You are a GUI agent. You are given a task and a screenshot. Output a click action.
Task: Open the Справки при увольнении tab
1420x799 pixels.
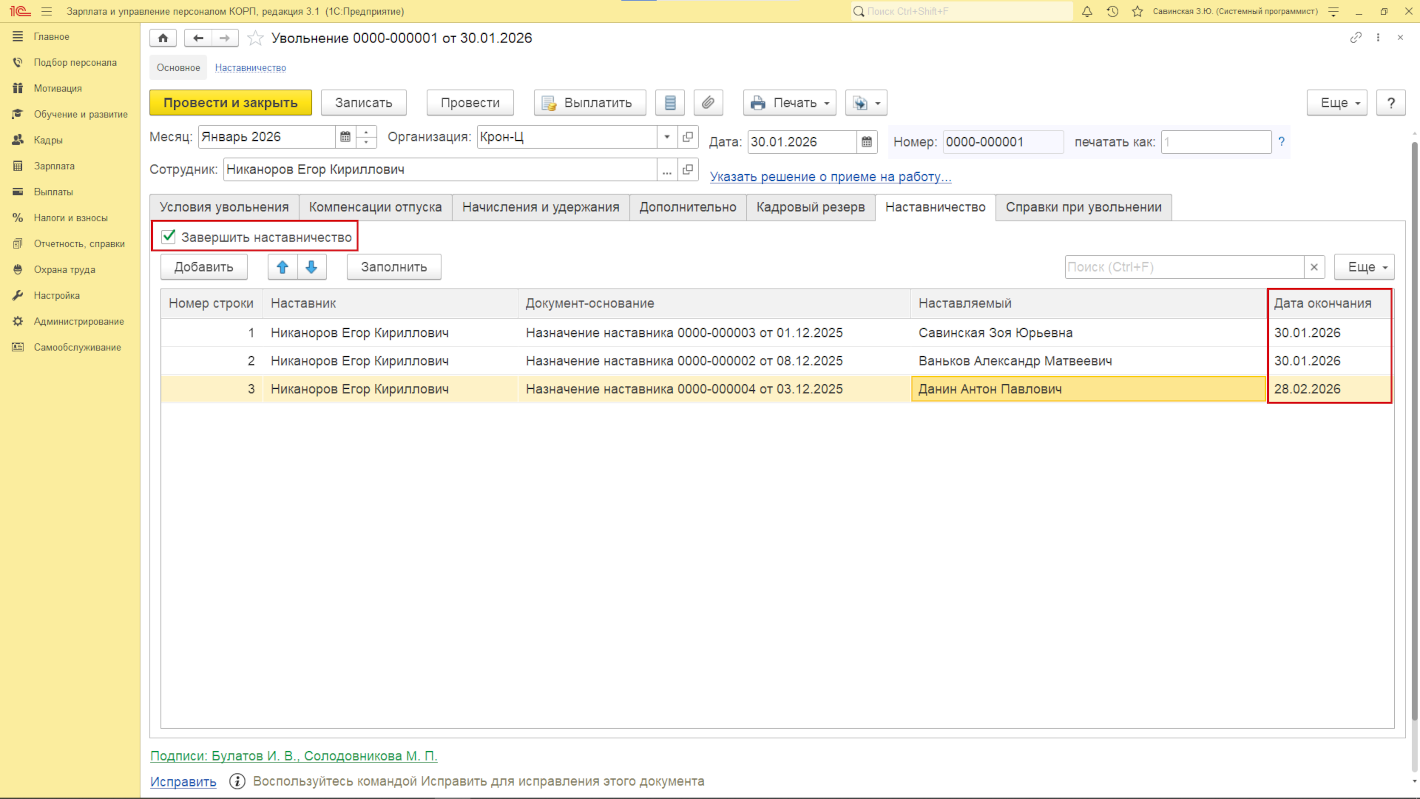[1083, 207]
